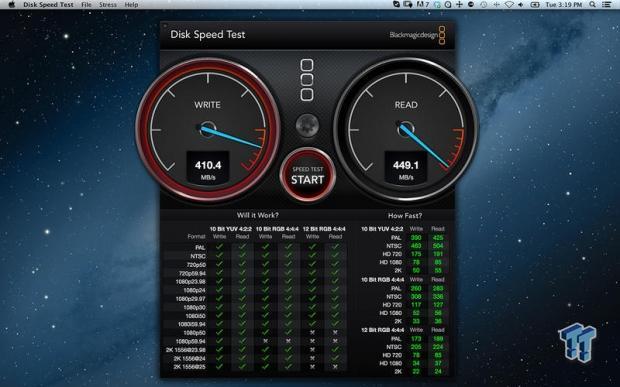620x387 pixels.
Task: Click the 449.1 MB/s read readout
Action: point(406,168)
